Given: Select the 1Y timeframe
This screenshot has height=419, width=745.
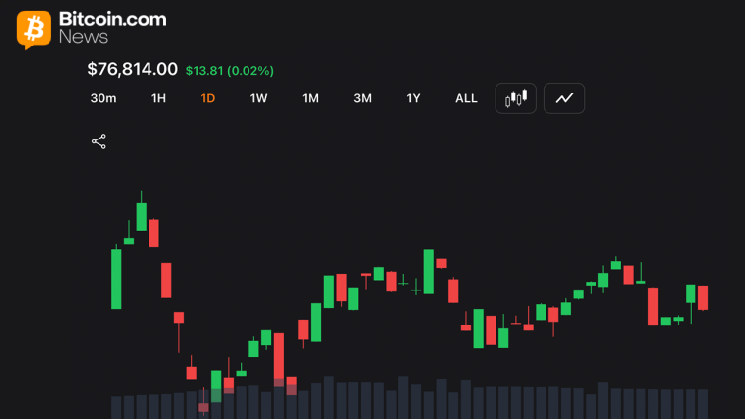Looking at the screenshot, I should click(x=413, y=98).
